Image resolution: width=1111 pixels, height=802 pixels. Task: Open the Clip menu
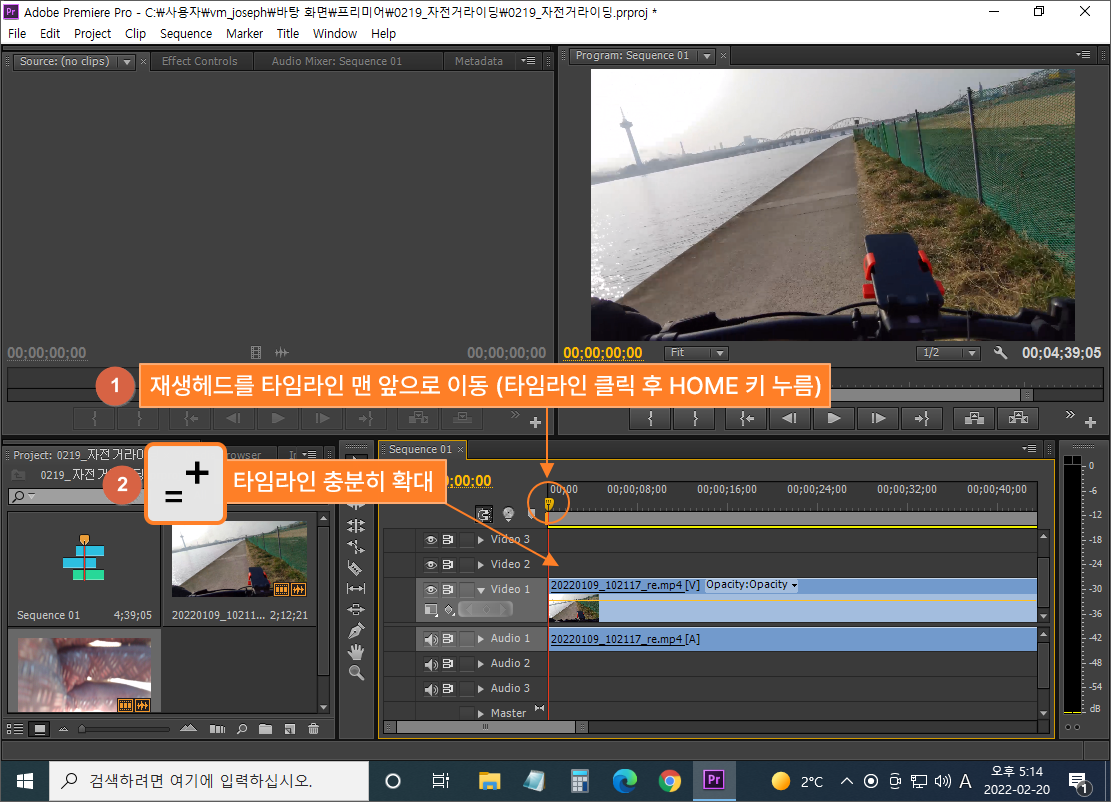[x=135, y=33]
